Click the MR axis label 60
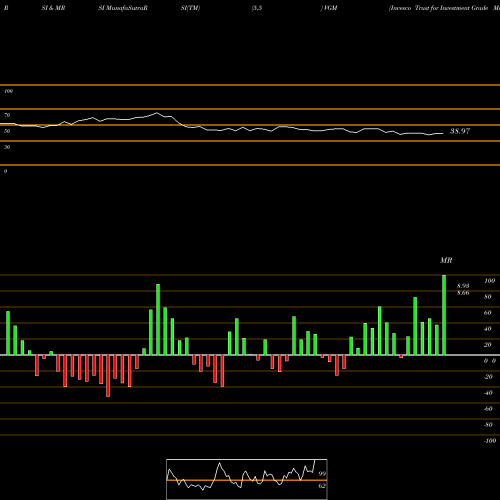 488,313
